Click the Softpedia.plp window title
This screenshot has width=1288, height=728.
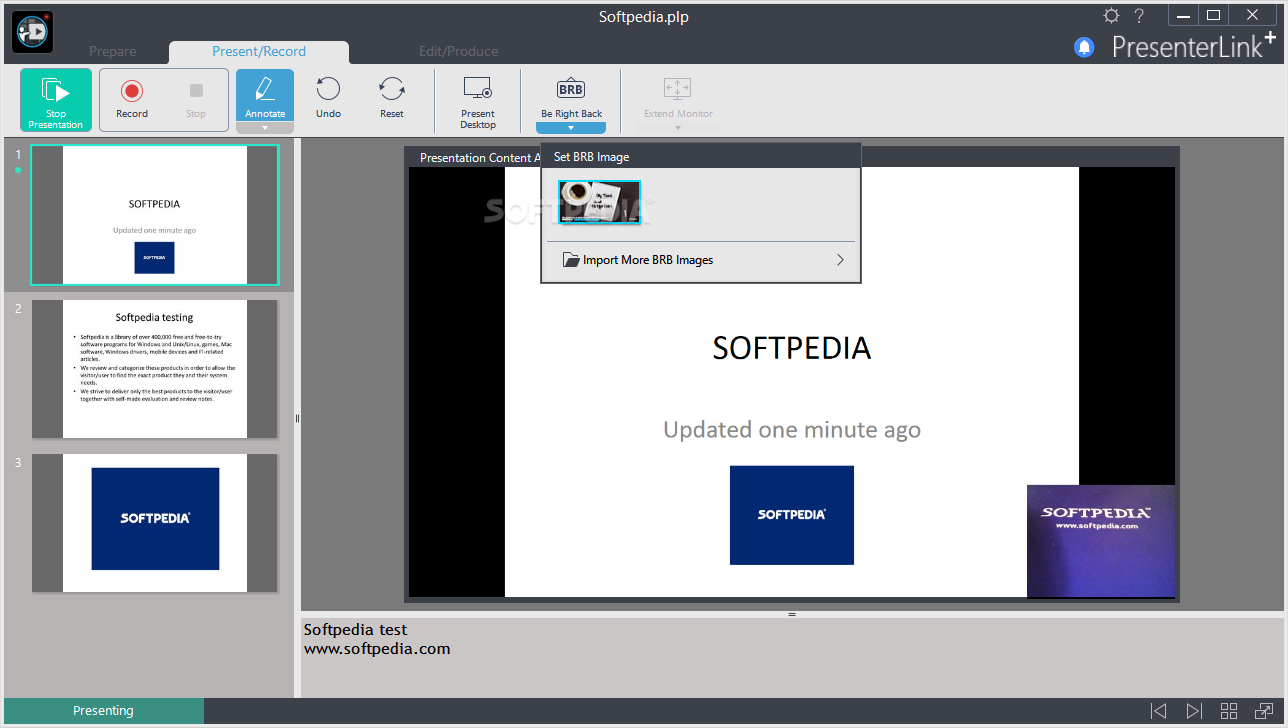[644, 16]
